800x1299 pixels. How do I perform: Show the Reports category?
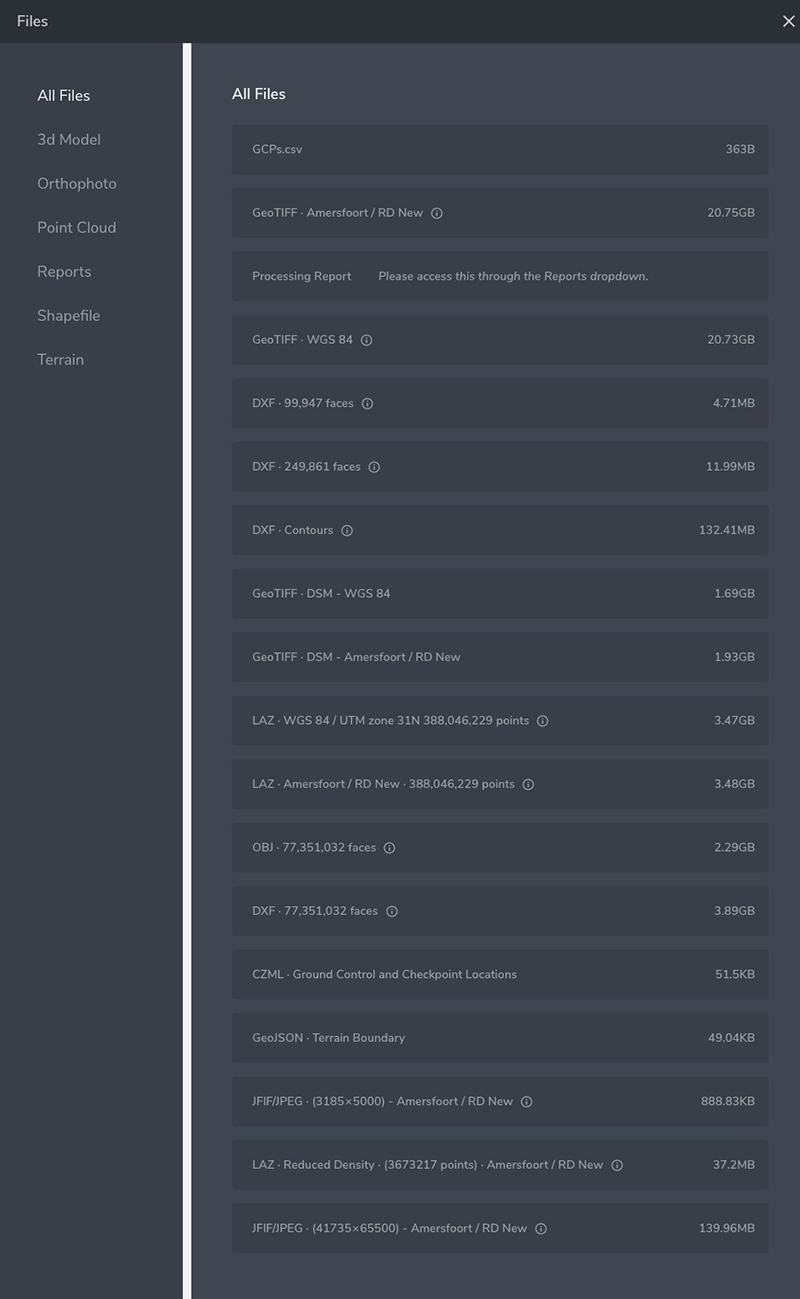click(64, 272)
